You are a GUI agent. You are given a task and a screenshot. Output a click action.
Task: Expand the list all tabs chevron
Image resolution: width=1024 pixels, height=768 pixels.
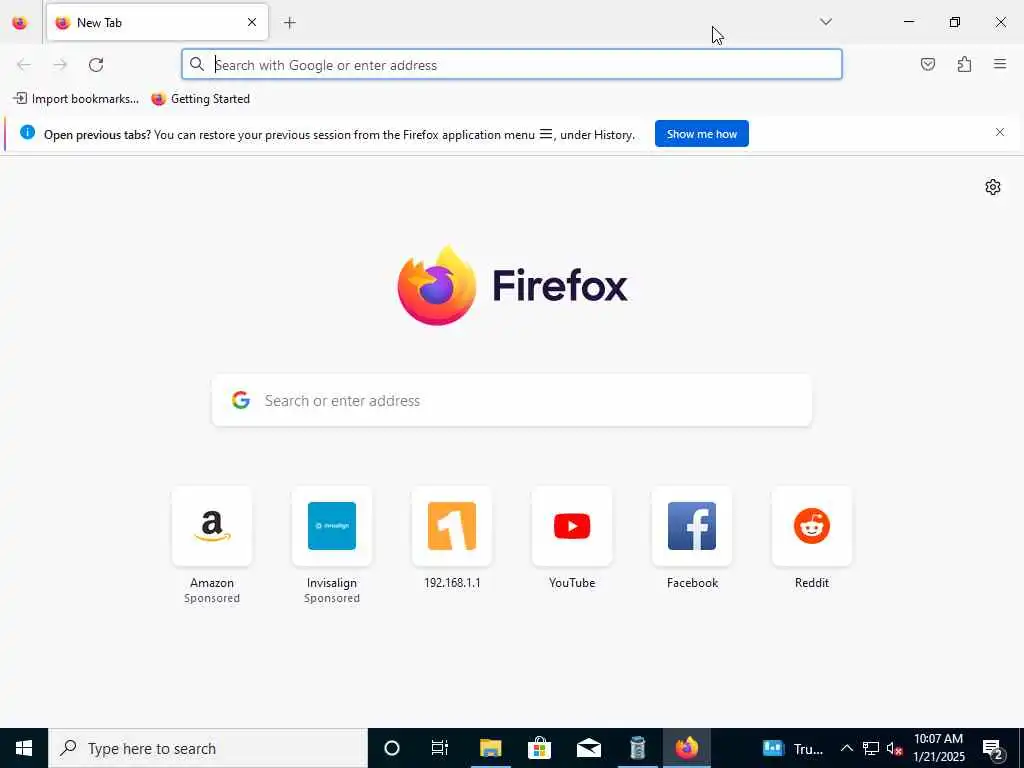(x=825, y=22)
